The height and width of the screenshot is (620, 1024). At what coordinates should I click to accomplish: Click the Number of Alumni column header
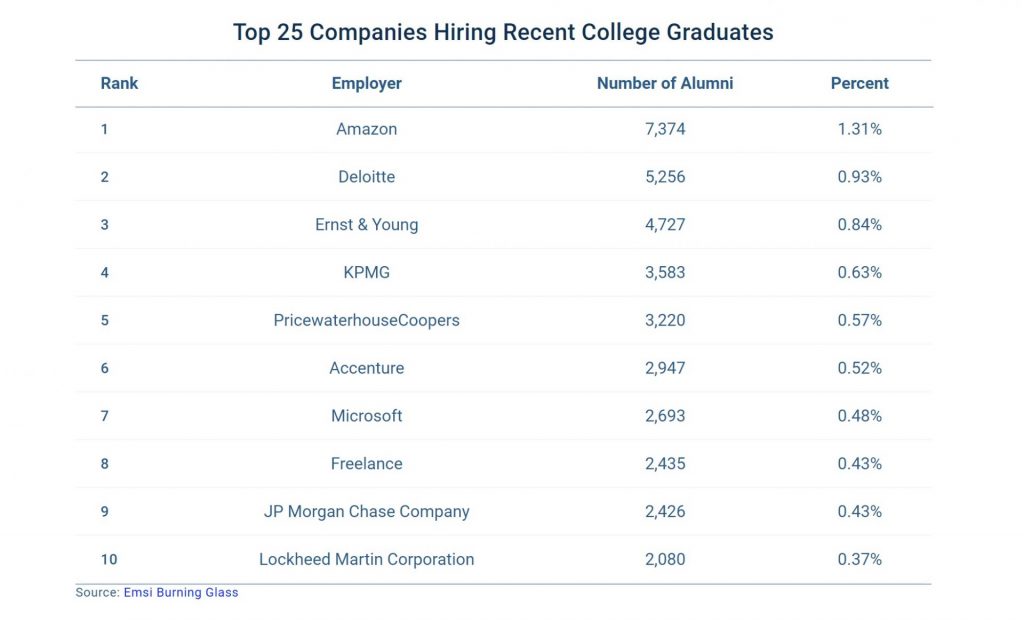(x=665, y=83)
